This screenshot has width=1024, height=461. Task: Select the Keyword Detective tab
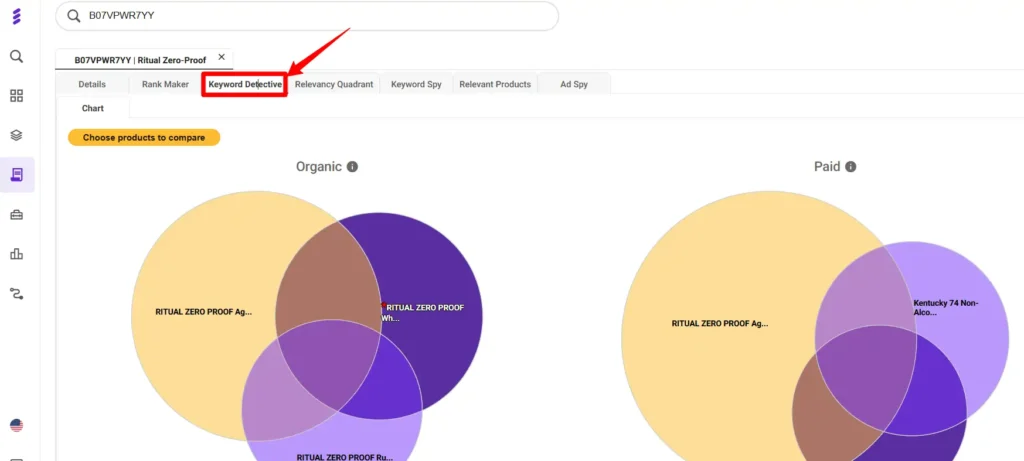click(245, 84)
